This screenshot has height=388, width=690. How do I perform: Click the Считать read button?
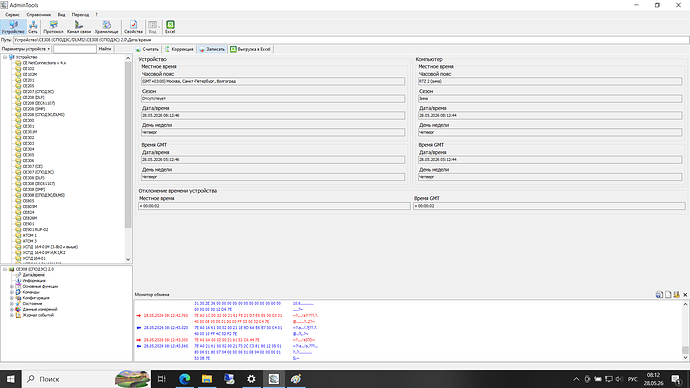coord(147,49)
